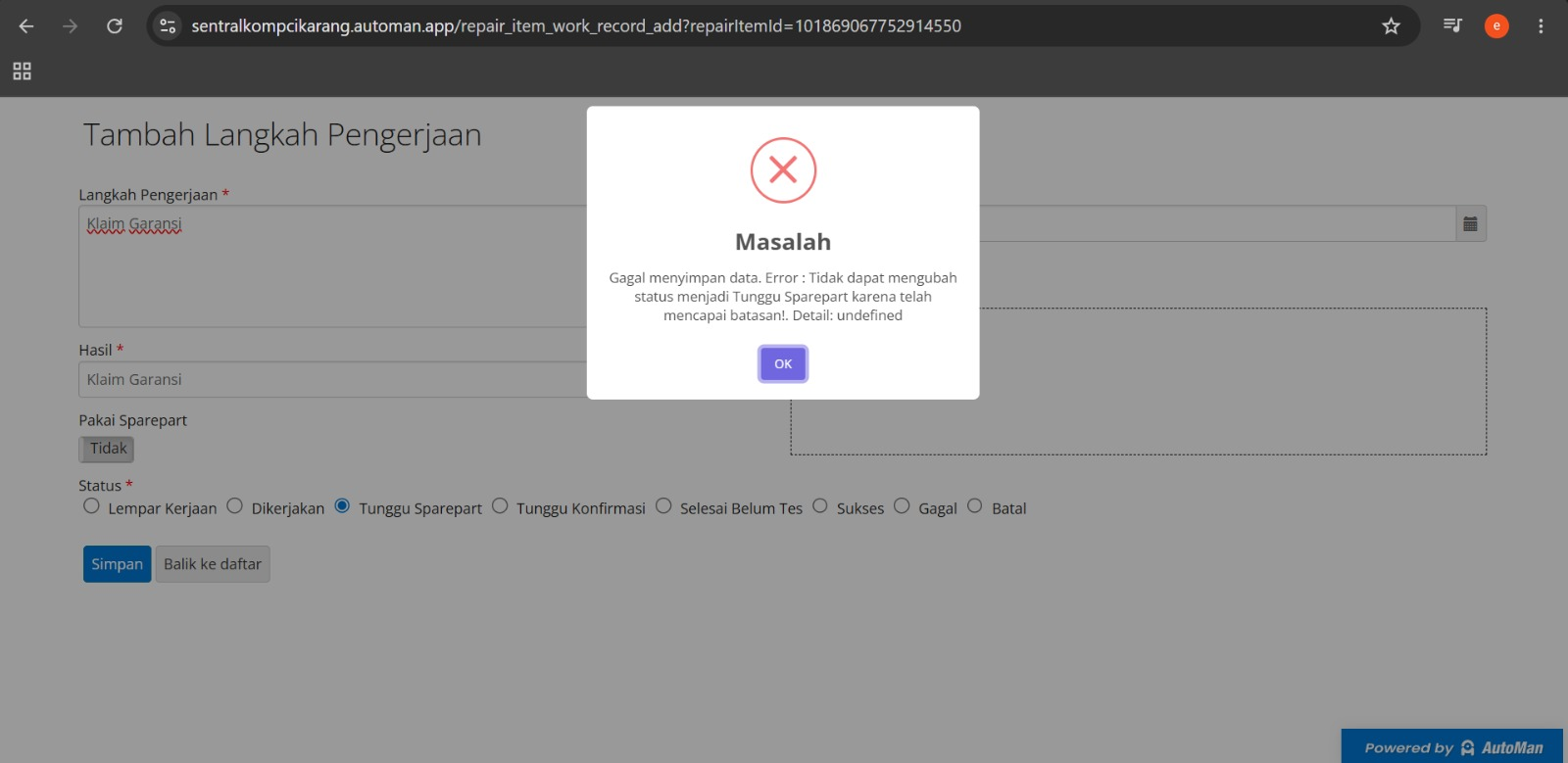Viewport: 1568px width, 763px height.
Task: Choose Tunggu Konfirmasi status
Action: (x=500, y=506)
